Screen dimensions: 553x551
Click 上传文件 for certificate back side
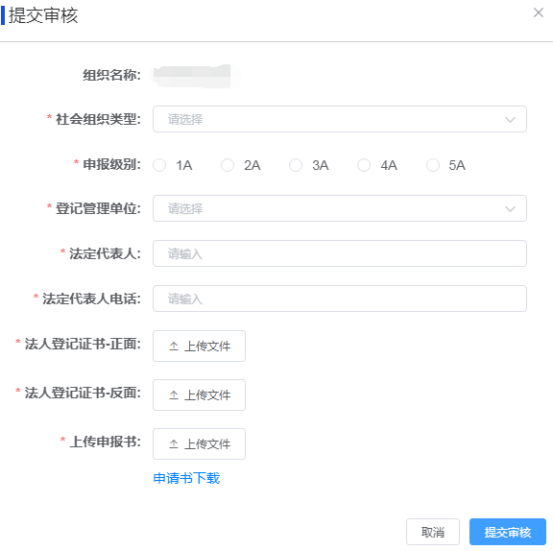click(x=199, y=395)
